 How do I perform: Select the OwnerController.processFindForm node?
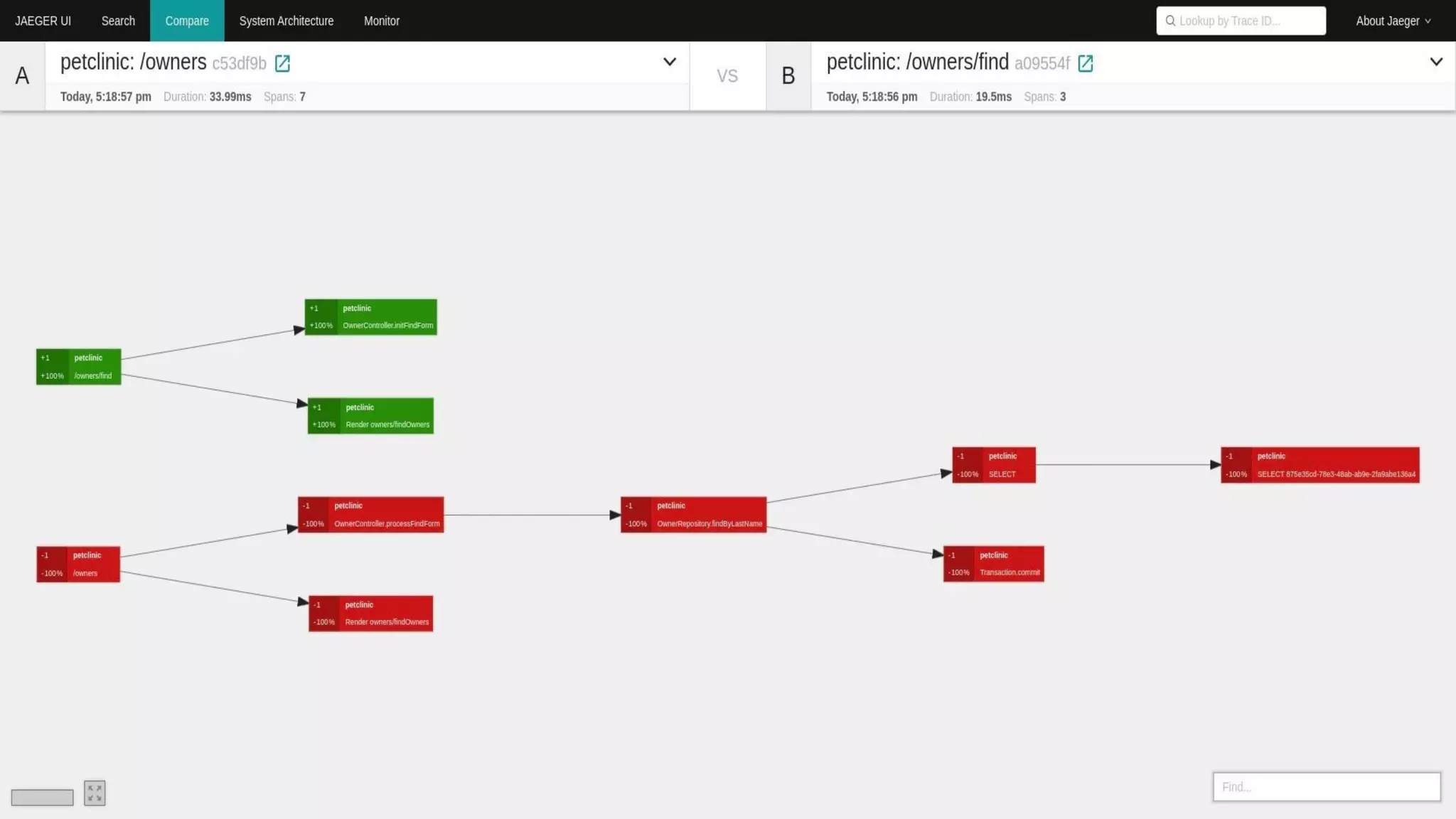[x=370, y=515]
